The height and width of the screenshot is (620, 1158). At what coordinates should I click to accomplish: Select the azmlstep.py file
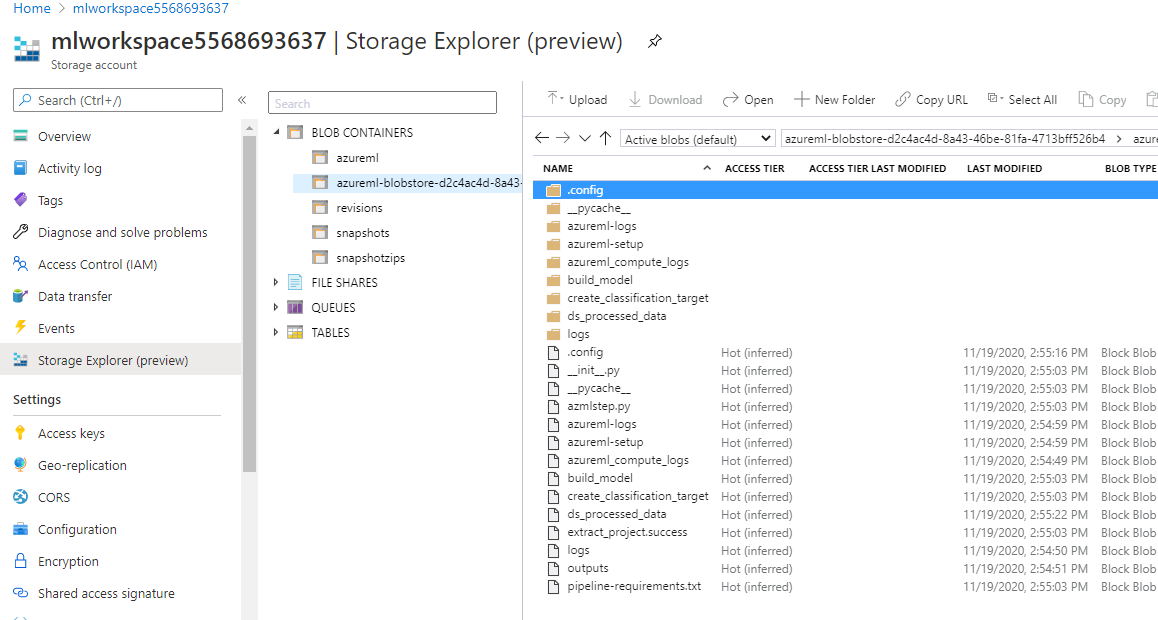[x=599, y=406]
